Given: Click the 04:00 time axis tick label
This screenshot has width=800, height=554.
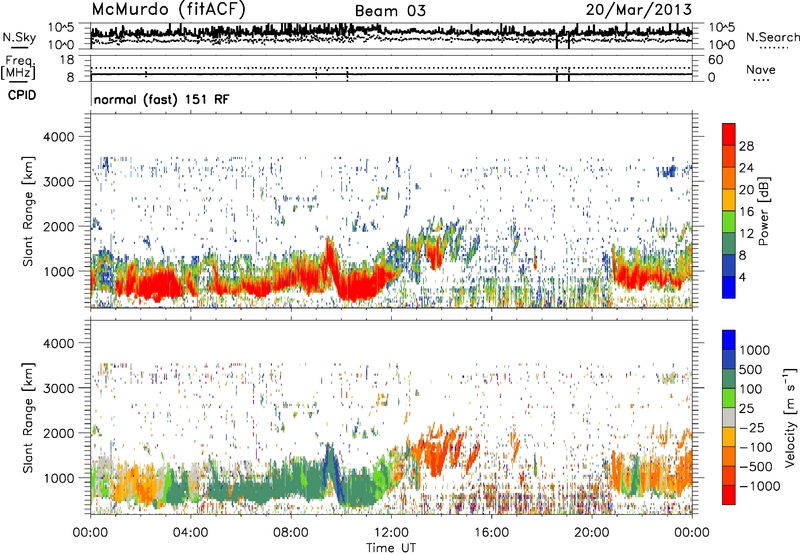Looking at the screenshot, I should 190,533.
